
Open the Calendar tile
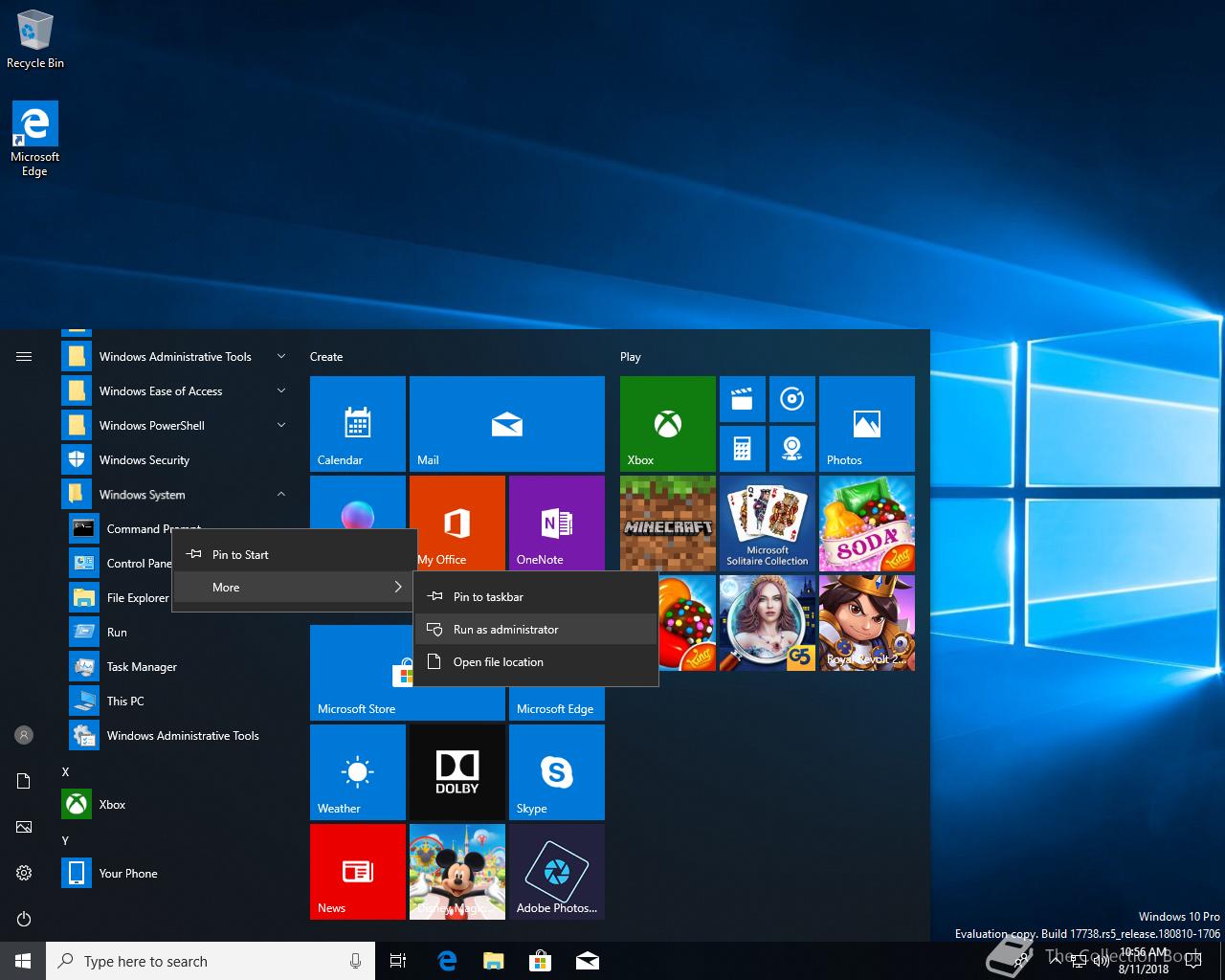358,424
